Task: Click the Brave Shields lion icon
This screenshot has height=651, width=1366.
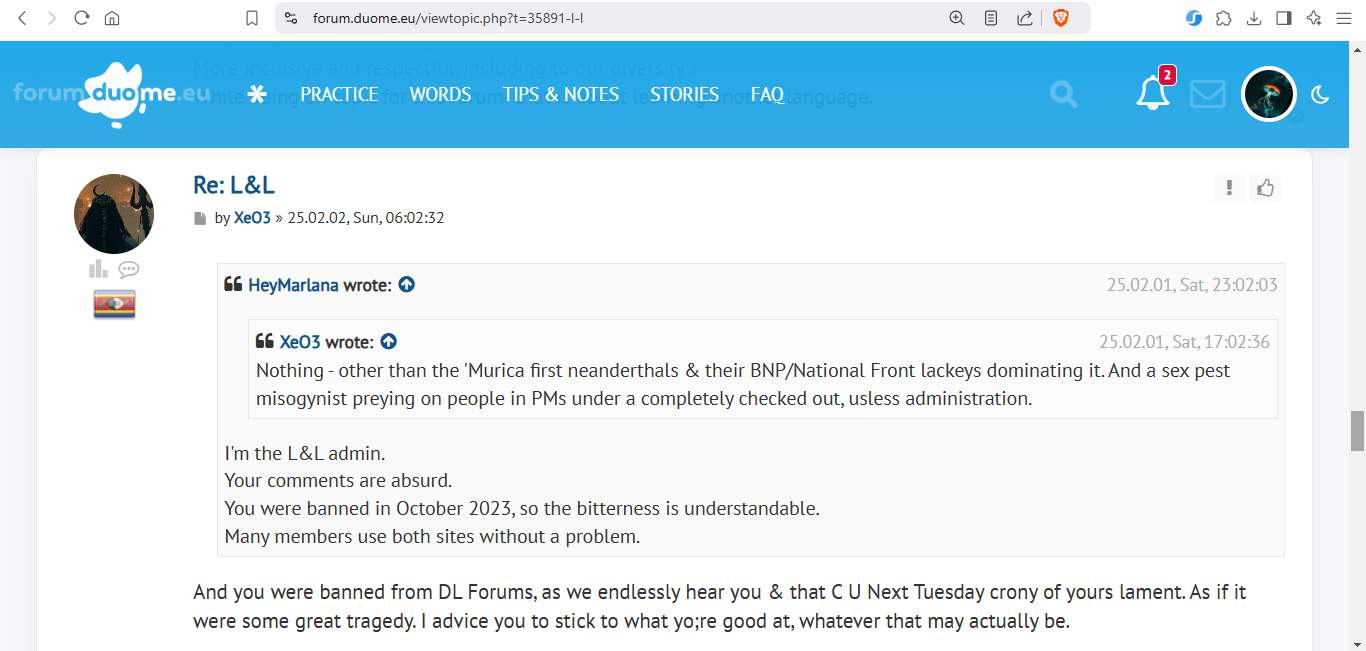Action: [1061, 18]
